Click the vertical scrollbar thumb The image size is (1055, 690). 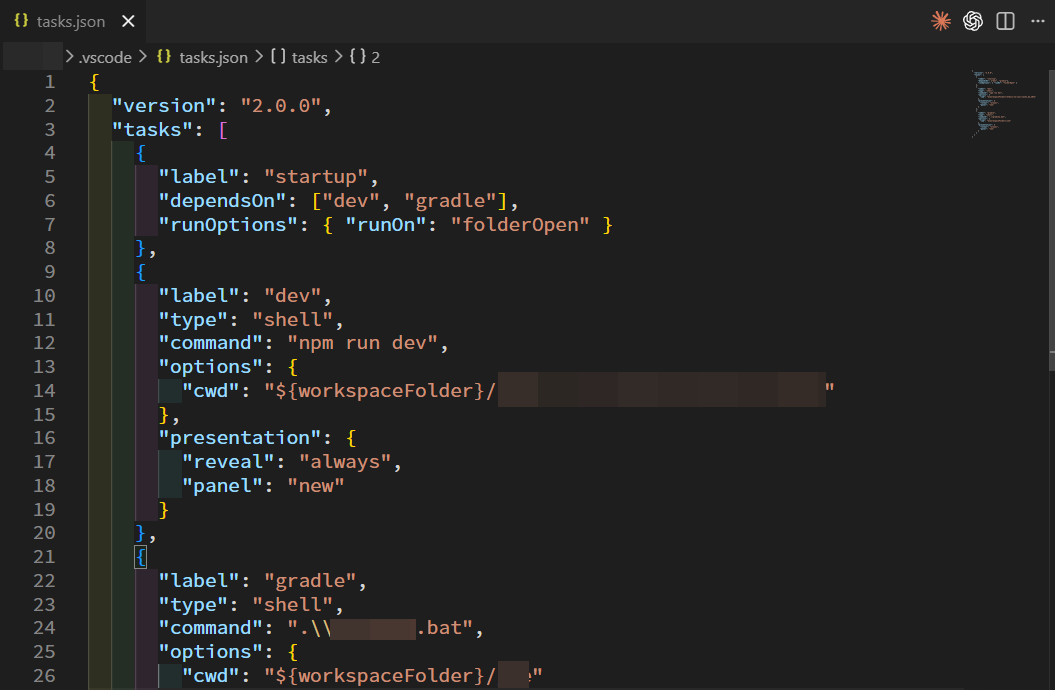[1050, 210]
